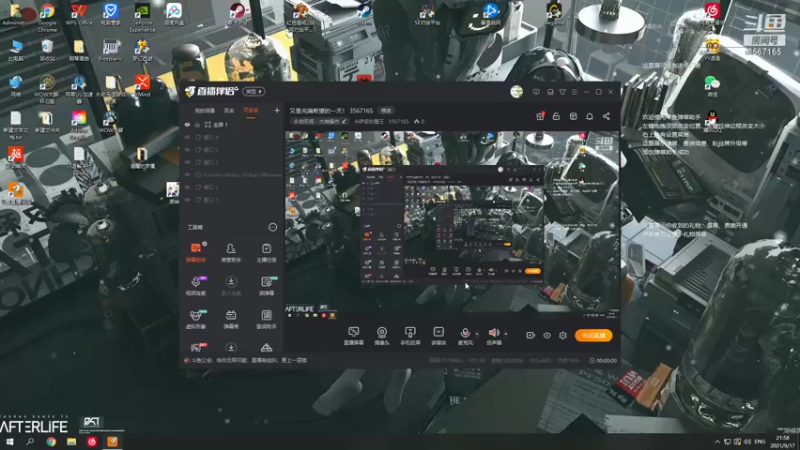Screen dimensions: 800x450
Task: Open the 弹幕秀 tool
Action: (231, 319)
